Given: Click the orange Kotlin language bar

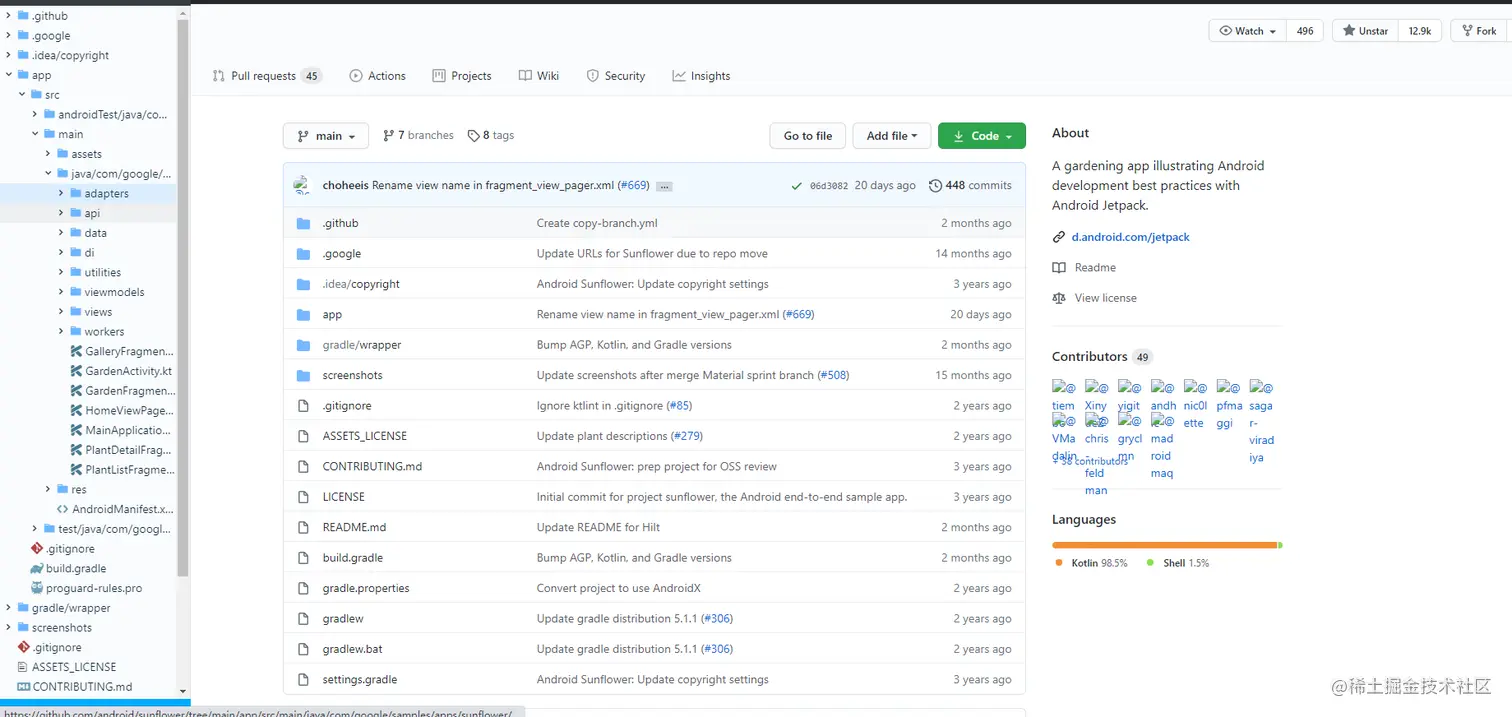Looking at the screenshot, I should click(x=1164, y=545).
